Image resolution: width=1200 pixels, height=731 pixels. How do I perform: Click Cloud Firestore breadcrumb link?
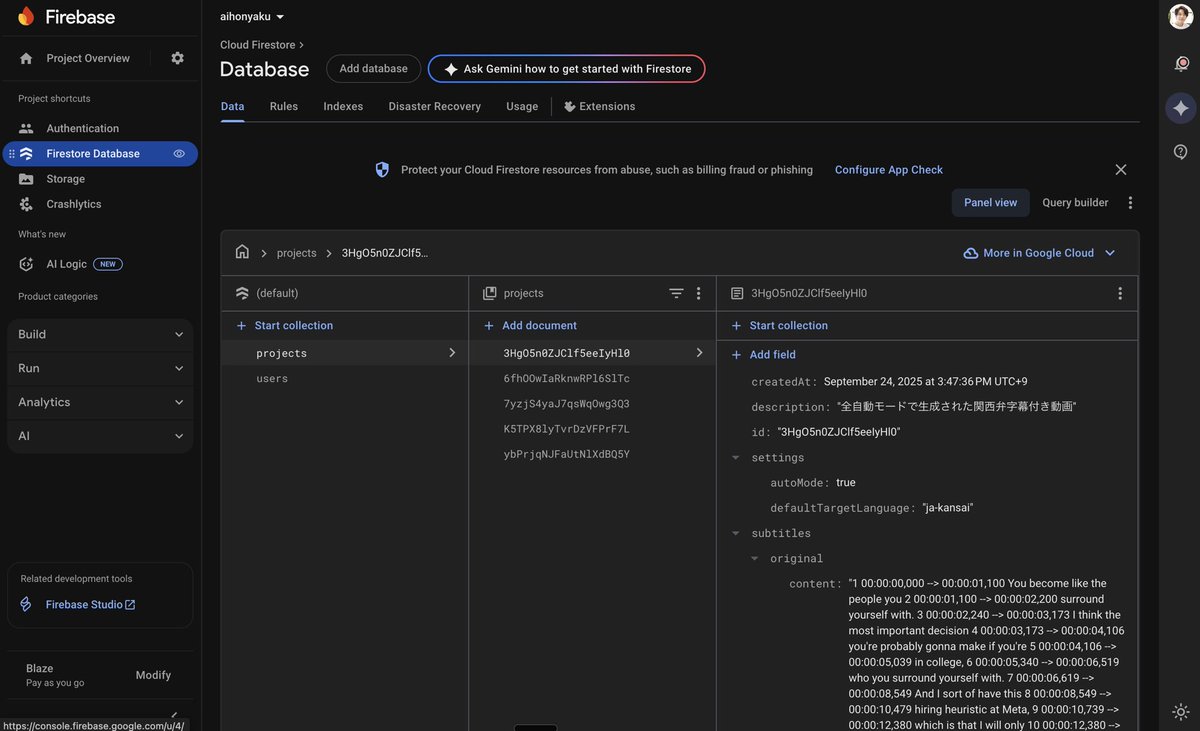pyautogui.click(x=257, y=45)
